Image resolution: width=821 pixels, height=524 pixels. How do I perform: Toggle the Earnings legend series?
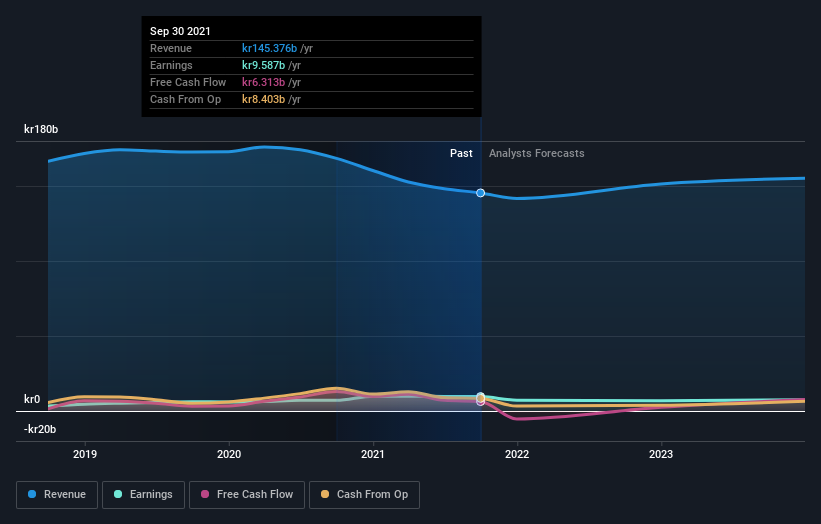pyautogui.click(x=143, y=495)
